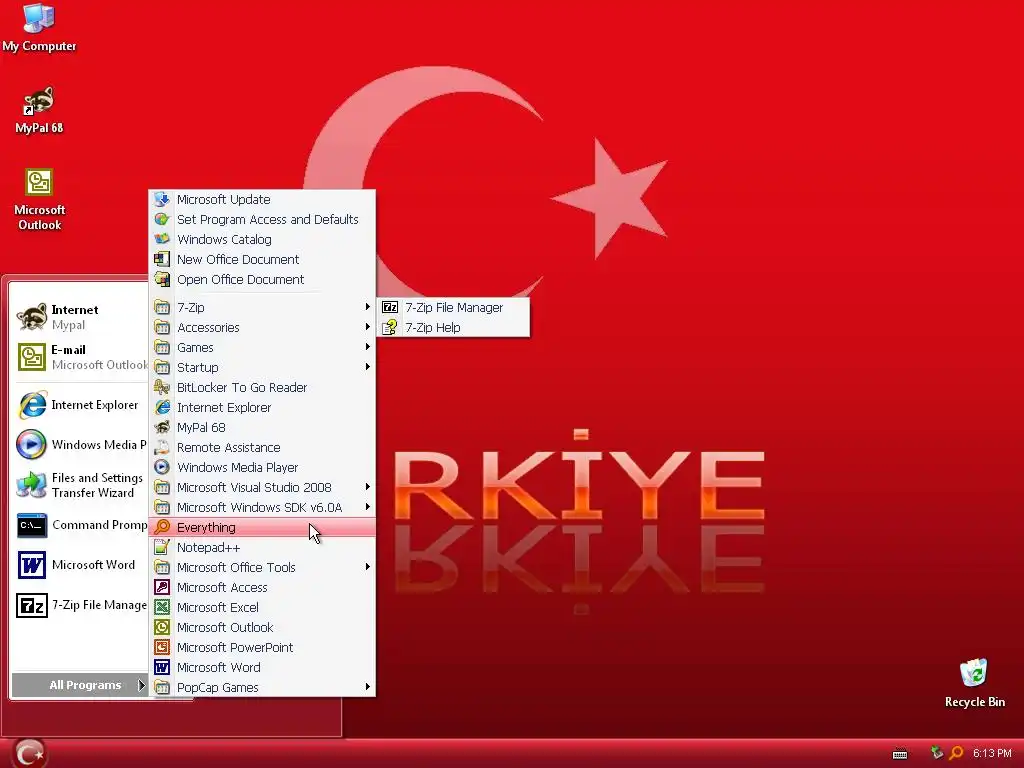Viewport: 1024px width, 768px height.
Task: Click the Start button with crescent
Action: tap(29, 754)
